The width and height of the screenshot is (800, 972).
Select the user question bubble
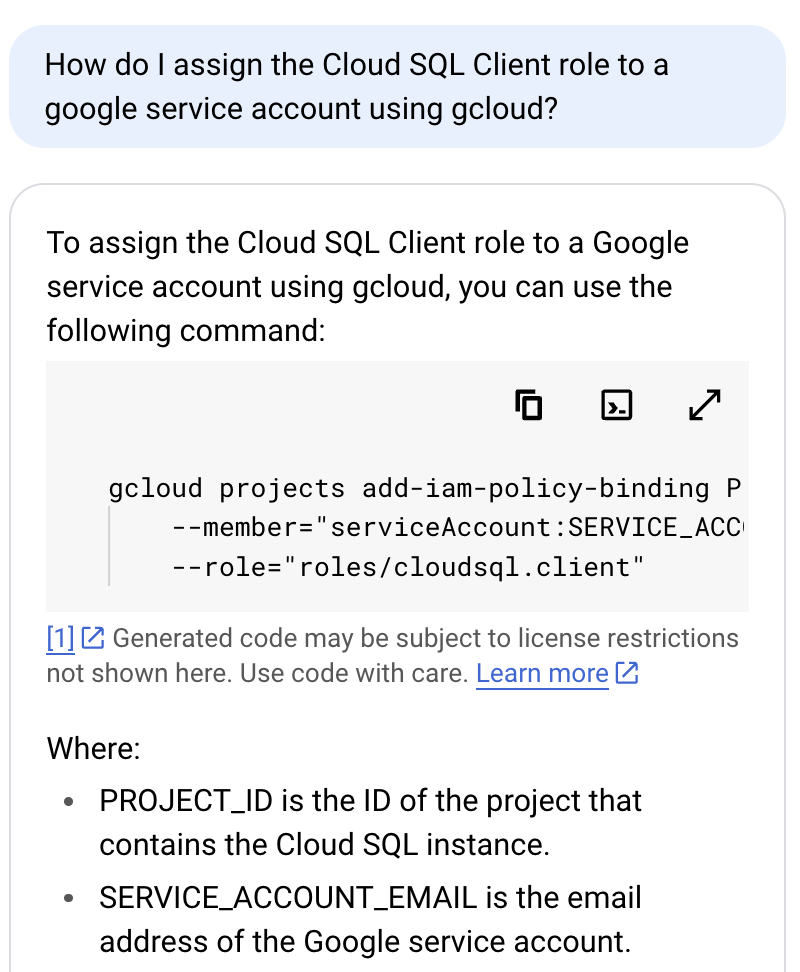tap(397, 86)
